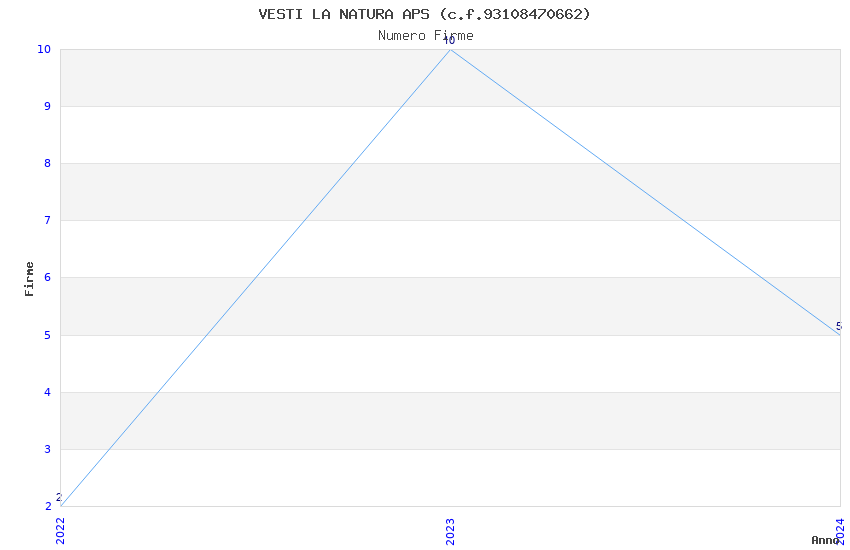Click the data label 2 at the 2022 point
Screen dimensions: 850x550
click(59, 497)
